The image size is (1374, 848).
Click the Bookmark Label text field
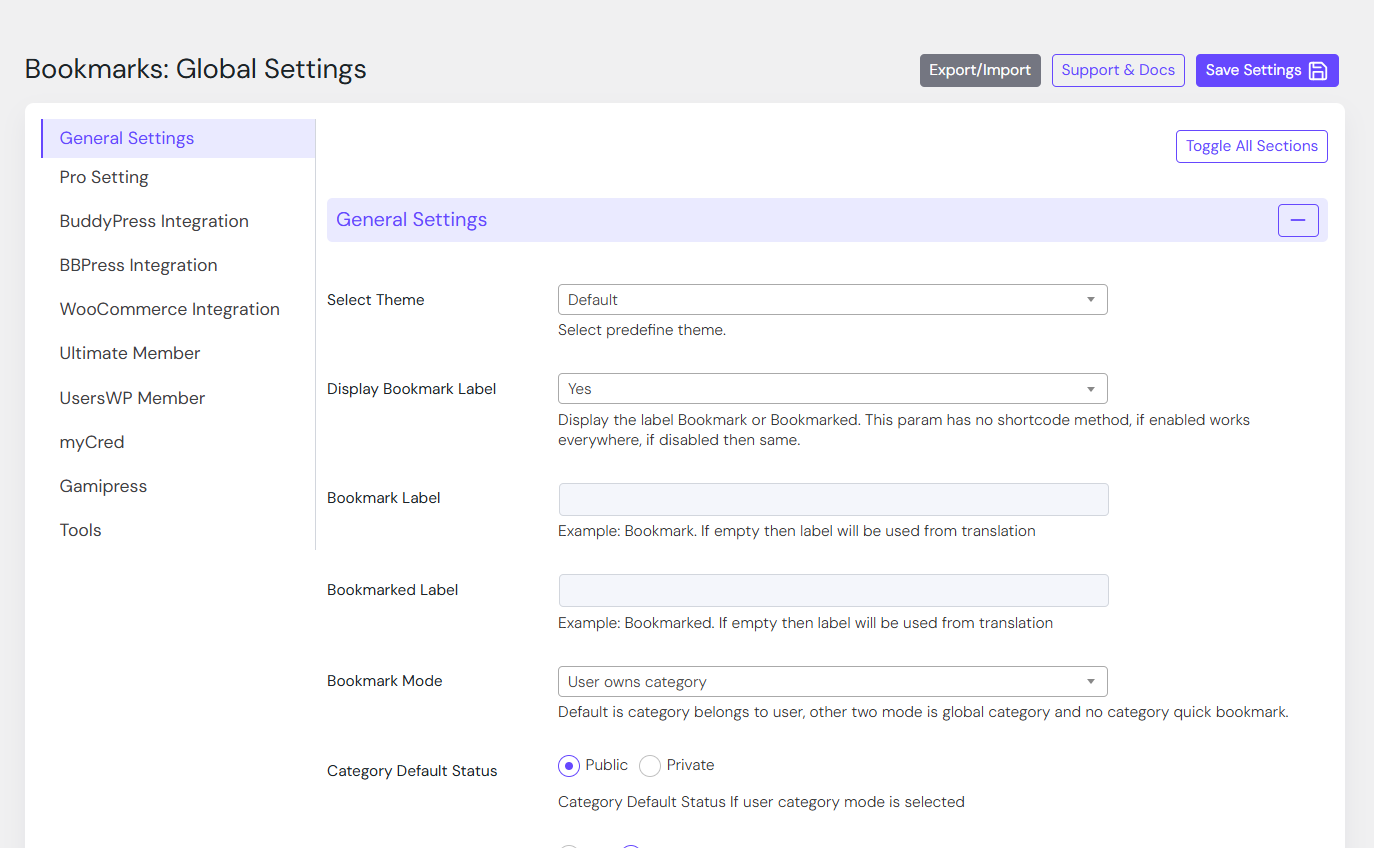click(x=833, y=499)
